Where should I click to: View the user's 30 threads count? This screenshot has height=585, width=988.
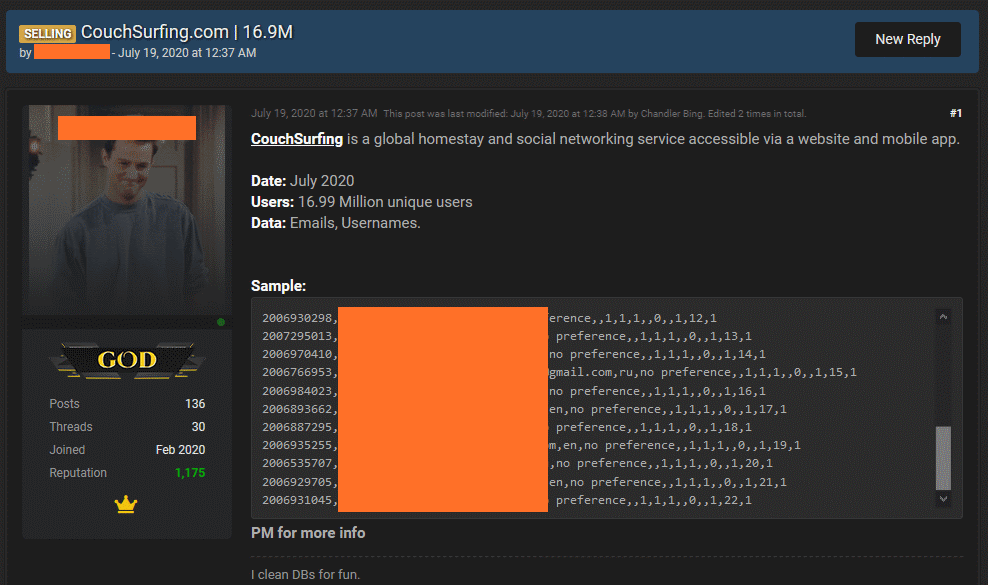197,427
